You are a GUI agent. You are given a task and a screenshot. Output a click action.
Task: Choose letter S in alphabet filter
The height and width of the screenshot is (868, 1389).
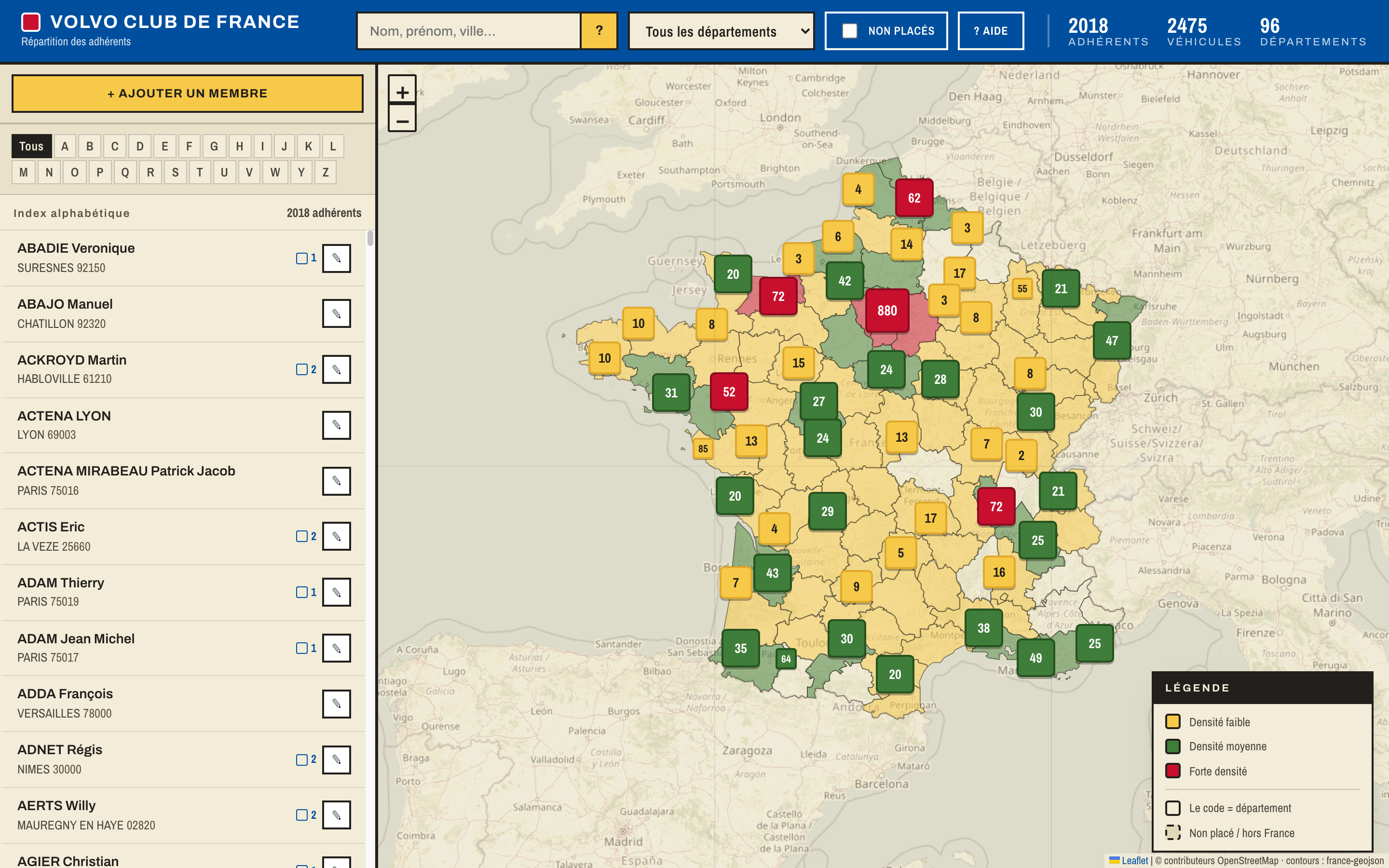pos(175,172)
